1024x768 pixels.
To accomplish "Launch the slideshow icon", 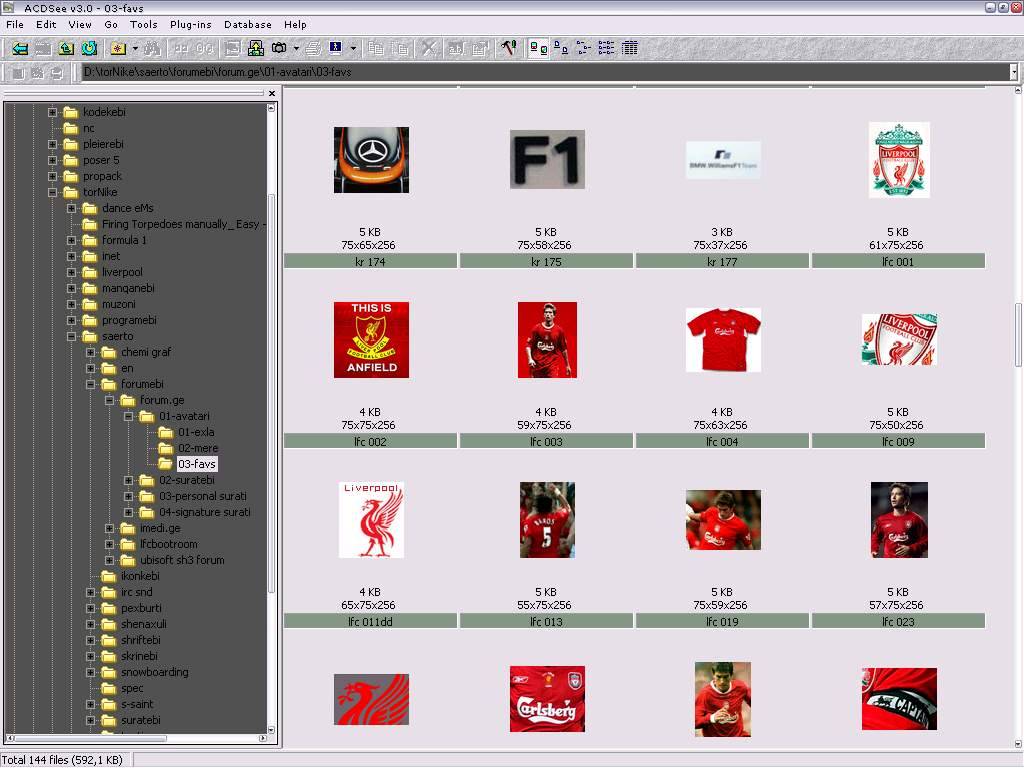I will click(256, 48).
